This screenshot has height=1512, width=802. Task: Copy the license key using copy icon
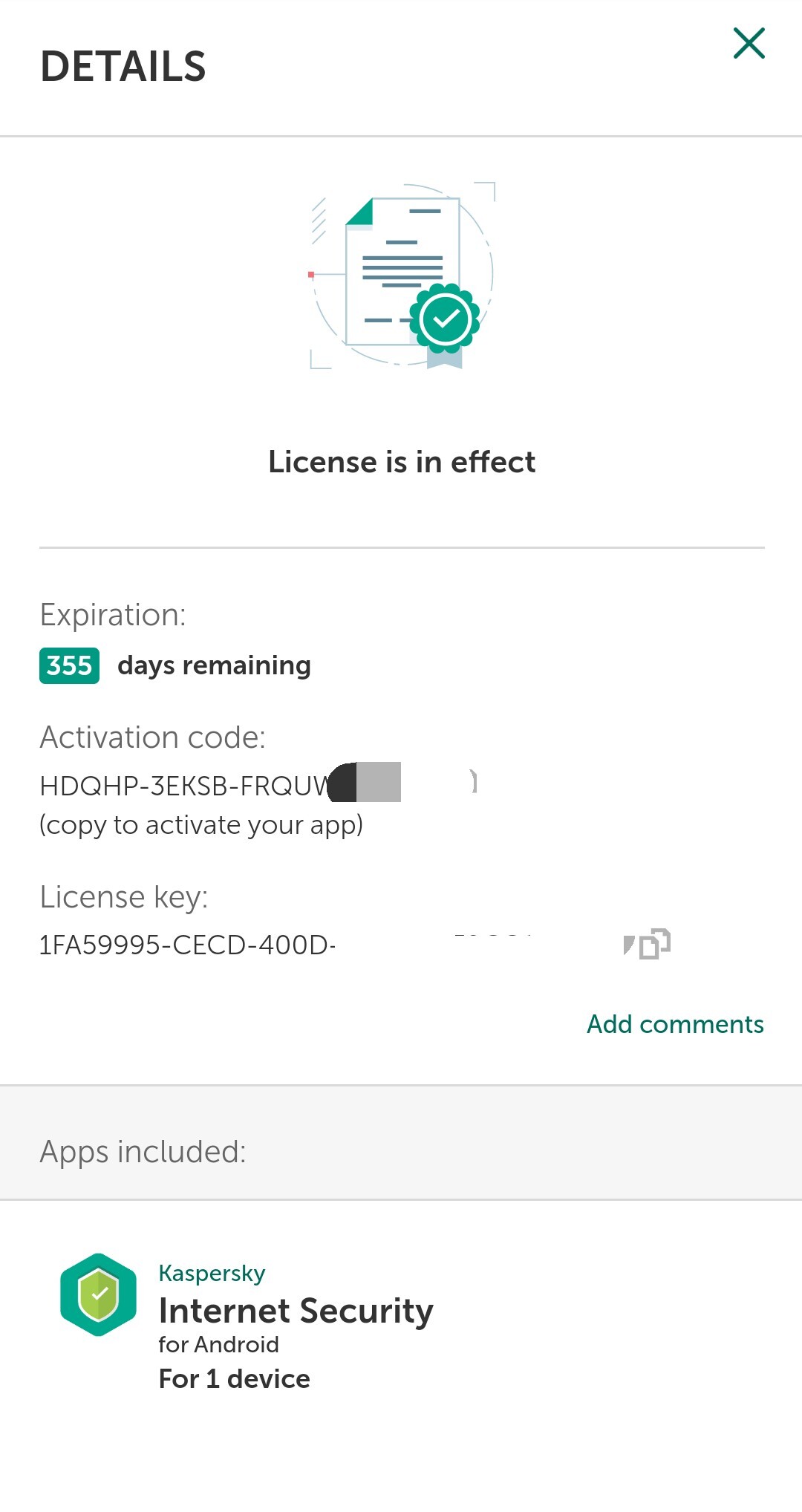click(654, 944)
